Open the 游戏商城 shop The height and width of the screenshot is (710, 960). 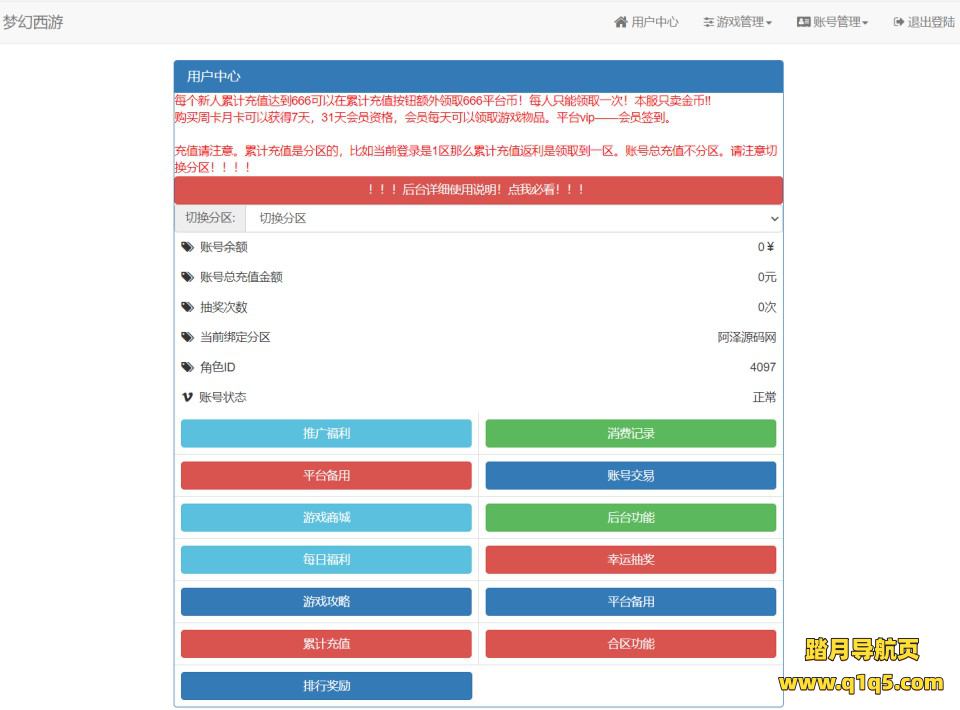326,518
